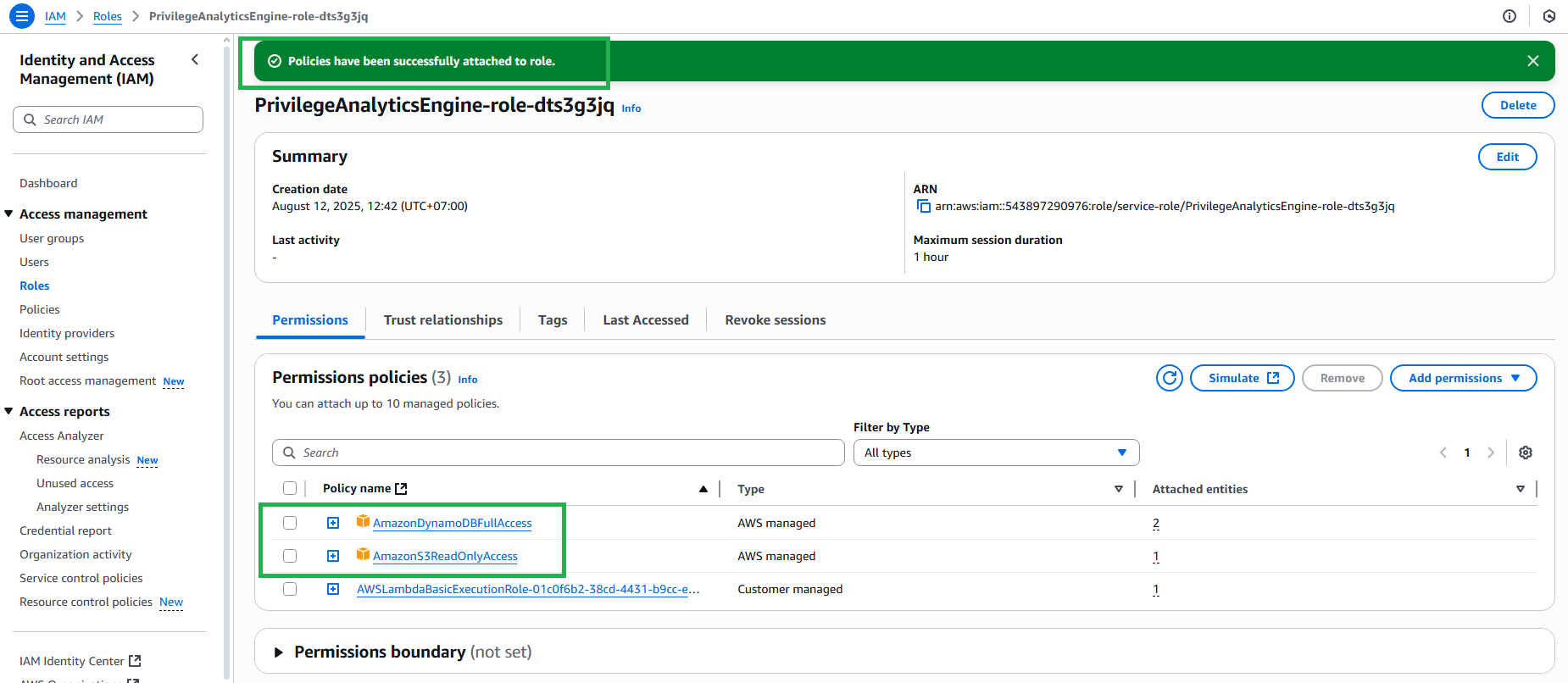
Task: Open the Tags tab
Action: [553, 320]
